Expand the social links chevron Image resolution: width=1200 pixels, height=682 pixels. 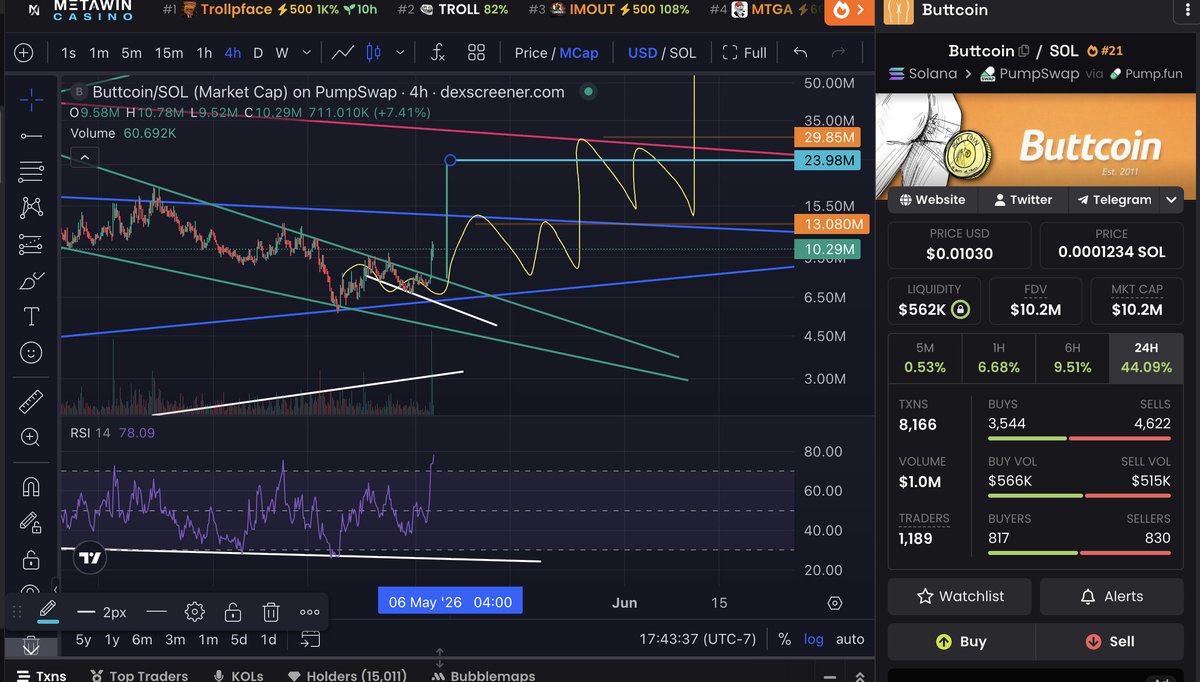(x=1172, y=199)
